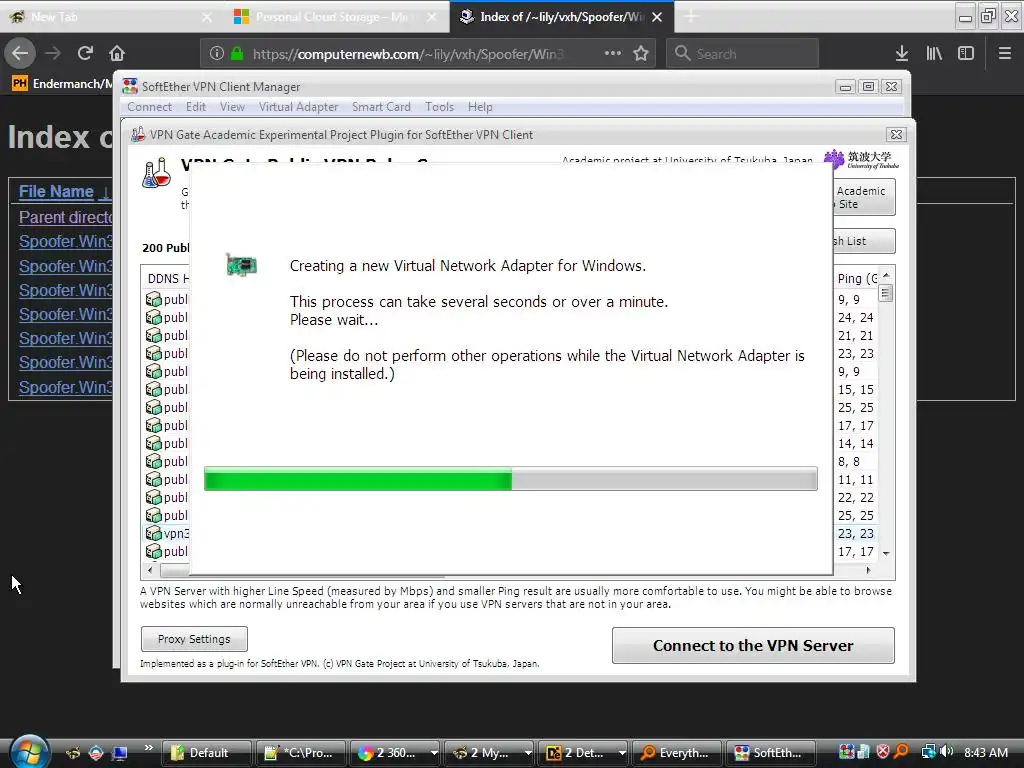The image size is (1024, 768).
Task: Open the File Name column link
Action: point(56,191)
